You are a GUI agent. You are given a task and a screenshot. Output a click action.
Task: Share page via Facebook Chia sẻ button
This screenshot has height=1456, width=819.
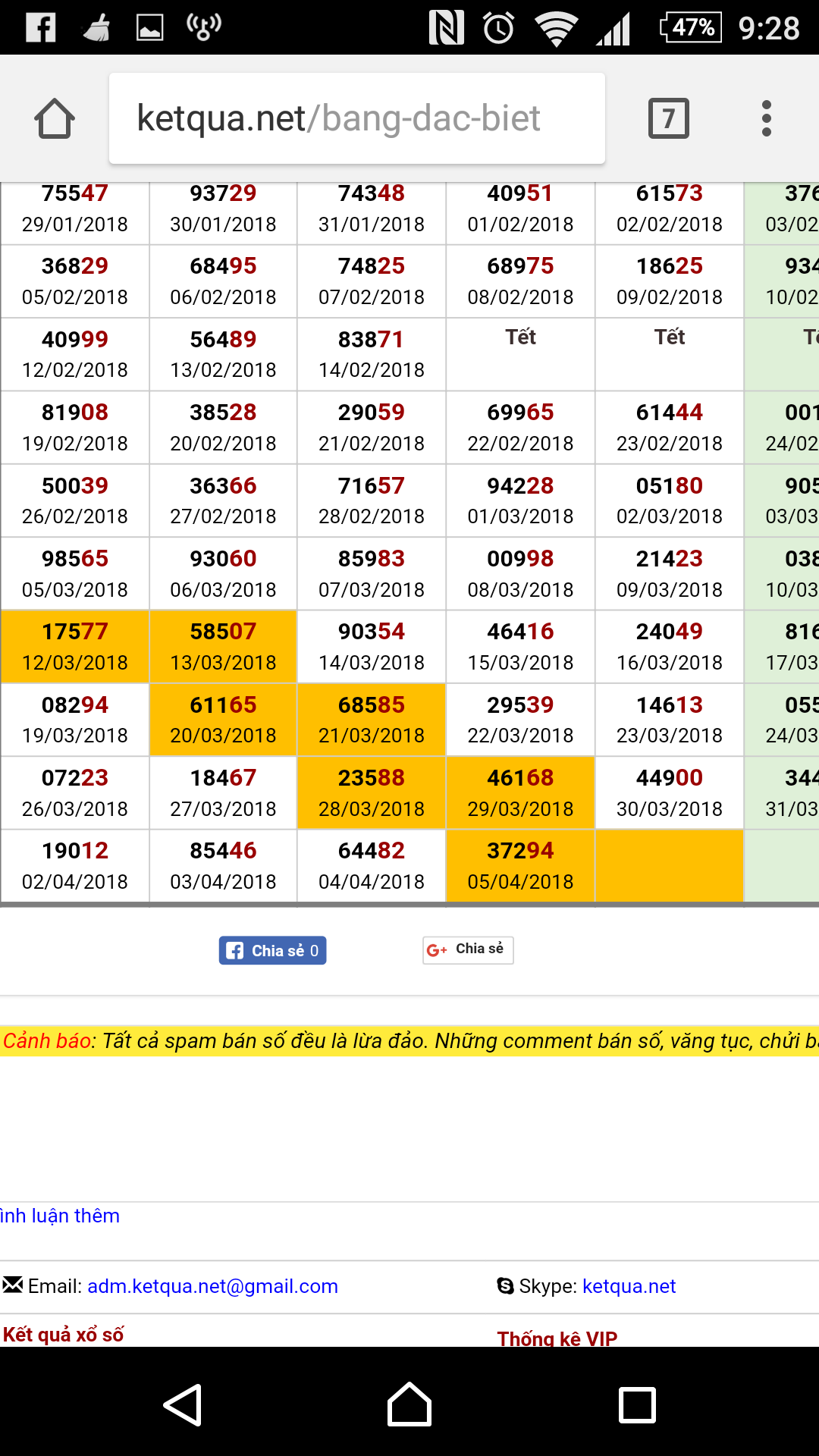[272, 950]
